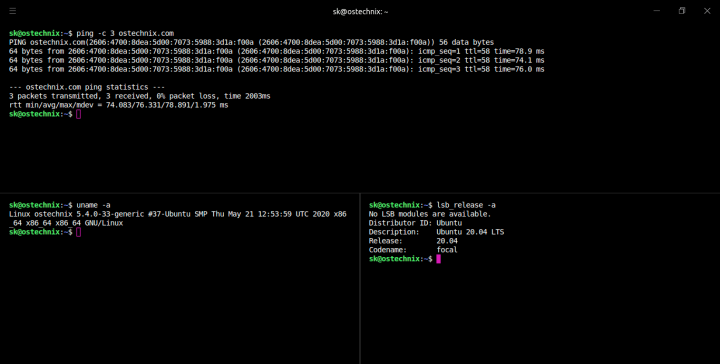Screen dimensions: 720x364
Task: Click 'No LSB modules are available.' line
Action: 430,214
